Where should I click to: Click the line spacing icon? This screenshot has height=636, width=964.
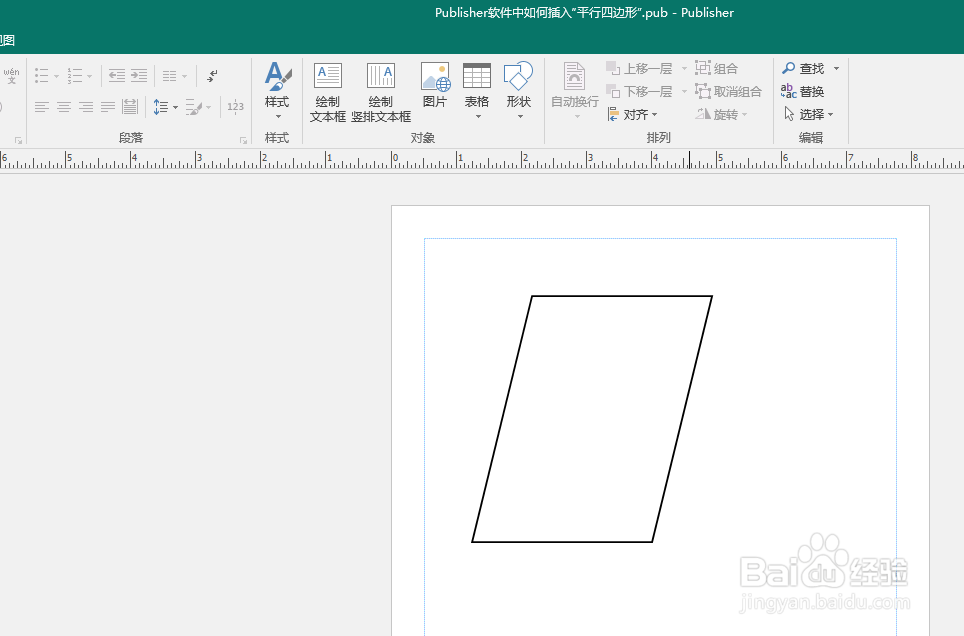coord(160,107)
